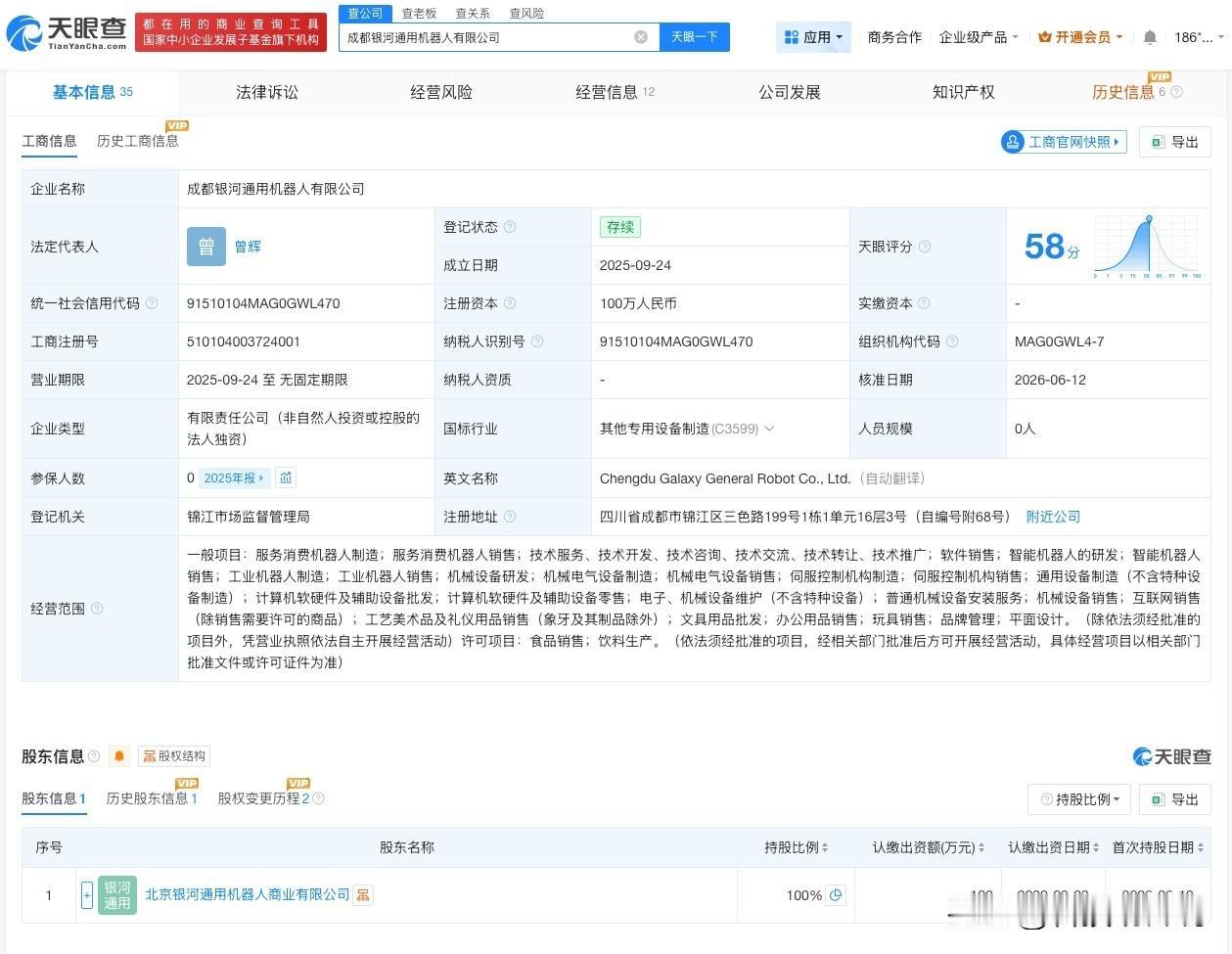Open the notification bell in top bar
Image resolution: width=1232 pixels, height=954 pixels.
pyautogui.click(x=1150, y=37)
